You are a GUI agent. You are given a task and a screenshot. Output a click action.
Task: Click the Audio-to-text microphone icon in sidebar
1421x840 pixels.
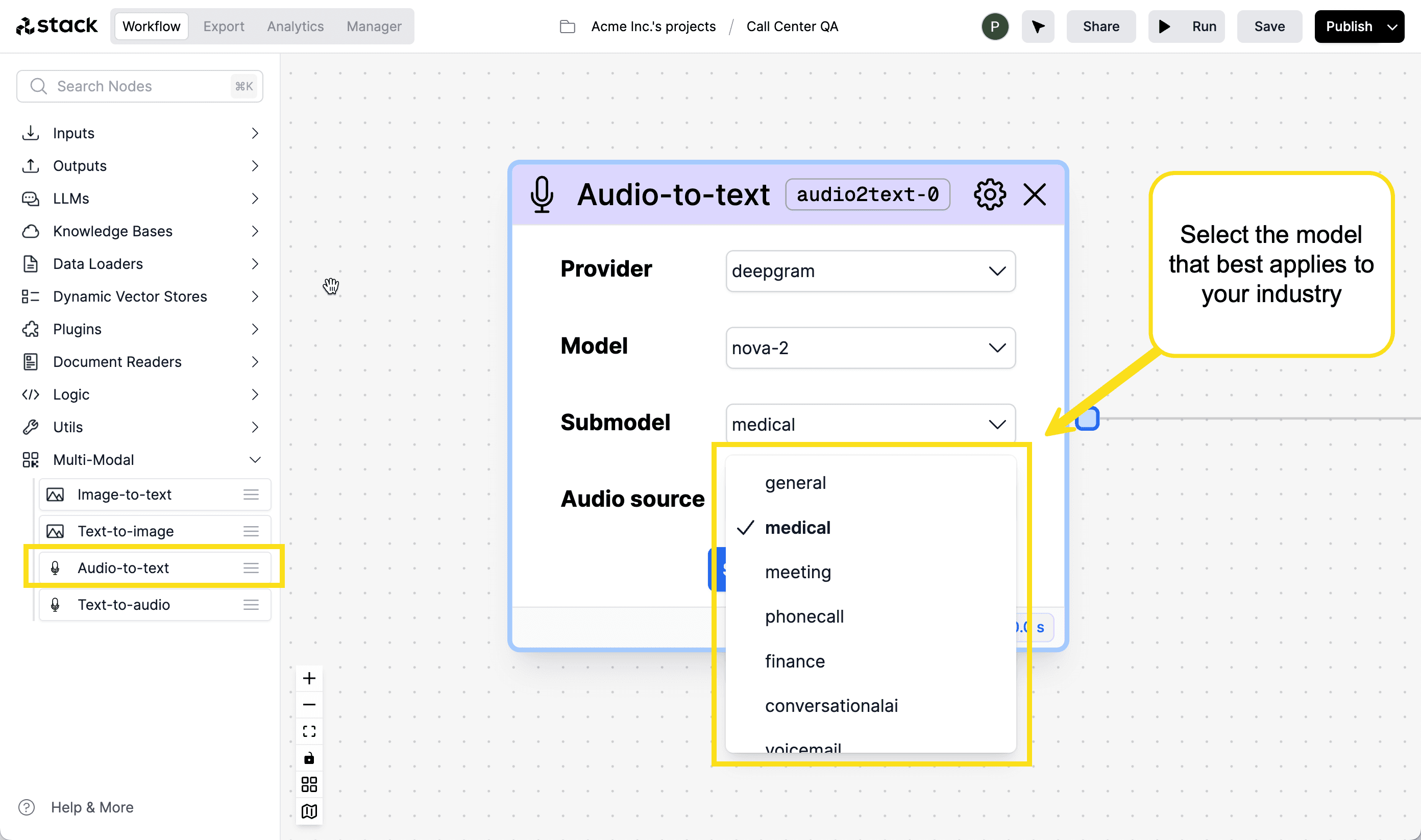point(55,569)
